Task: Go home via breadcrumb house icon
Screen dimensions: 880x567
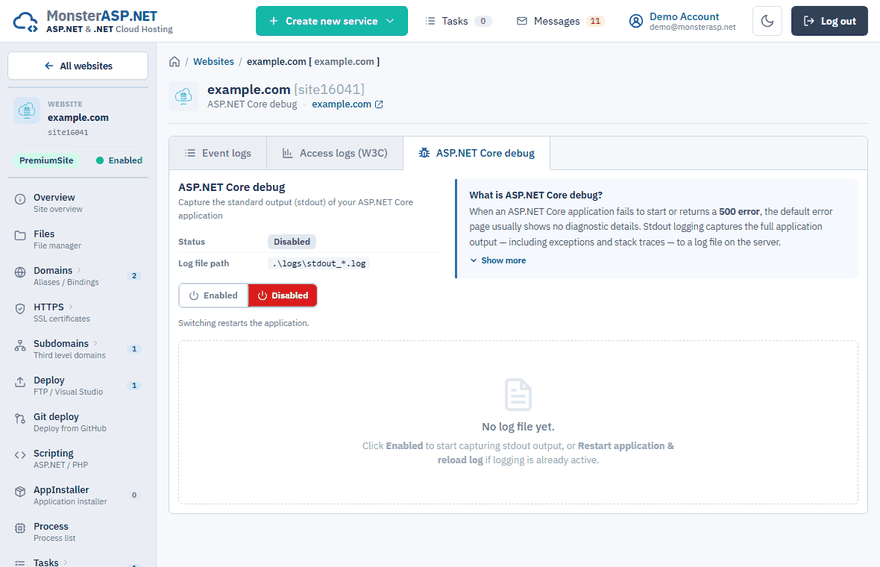Action: click(x=175, y=62)
